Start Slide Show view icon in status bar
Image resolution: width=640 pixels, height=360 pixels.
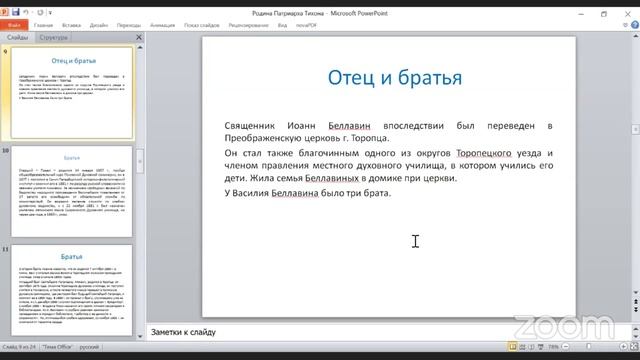(541, 347)
